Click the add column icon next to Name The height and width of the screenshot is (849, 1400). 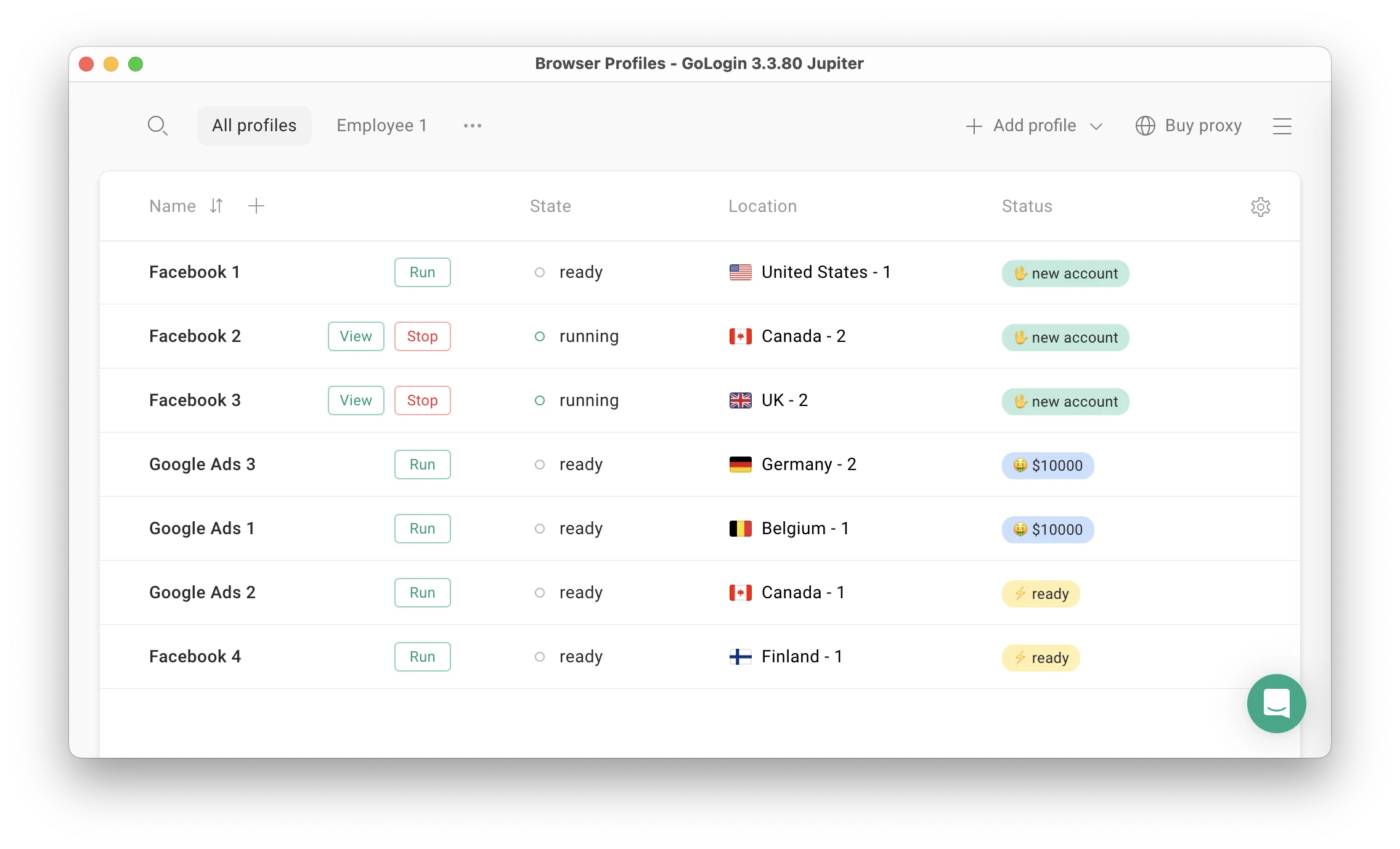tap(254, 206)
